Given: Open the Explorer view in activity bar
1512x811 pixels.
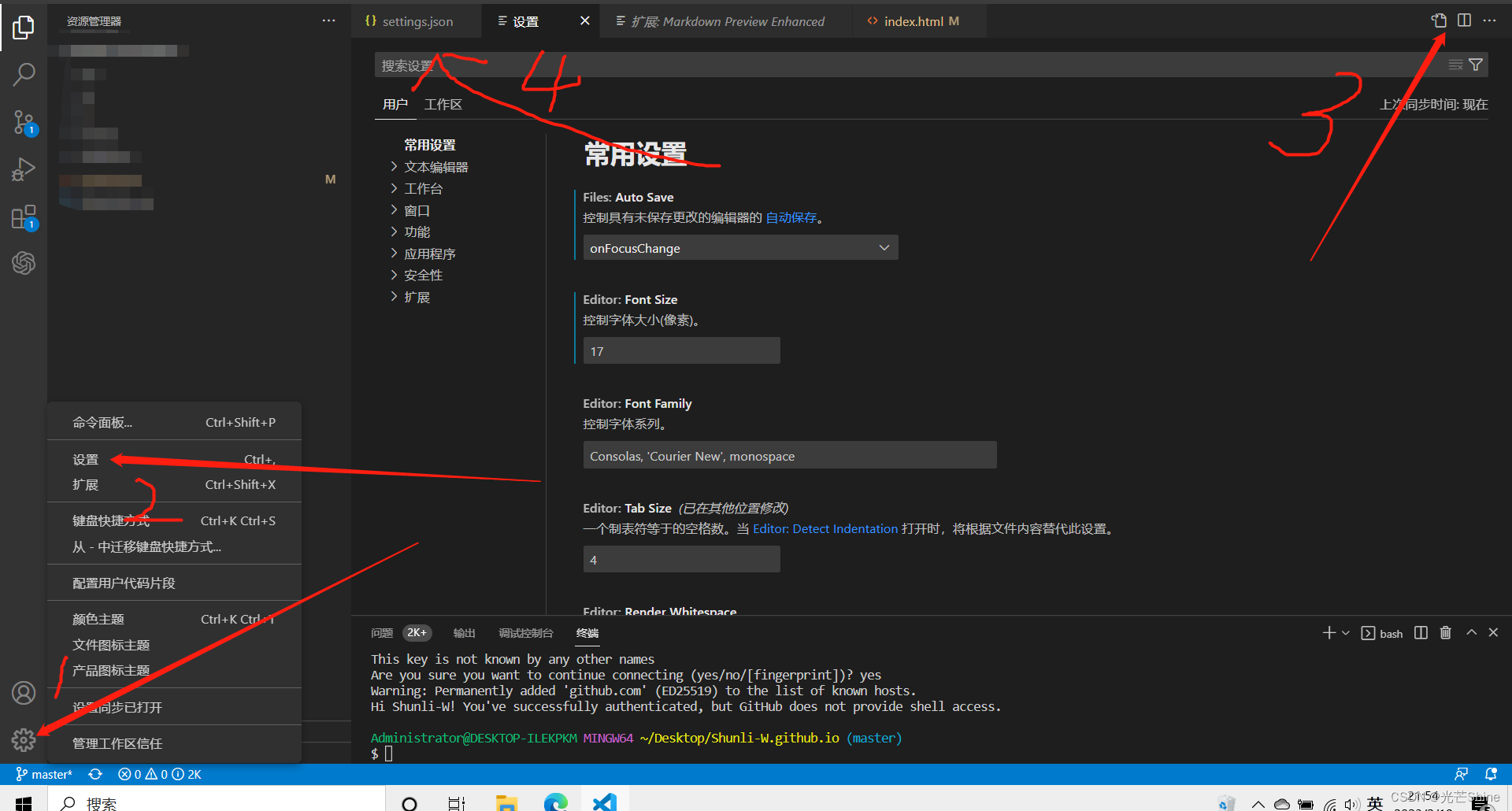Looking at the screenshot, I should (24, 28).
